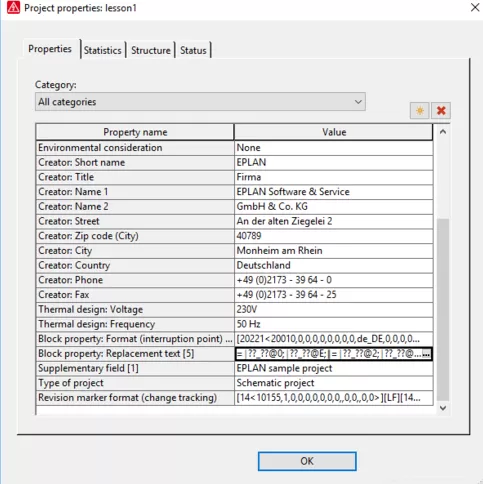Select the value None
This screenshot has height=484, width=483.
(334, 148)
